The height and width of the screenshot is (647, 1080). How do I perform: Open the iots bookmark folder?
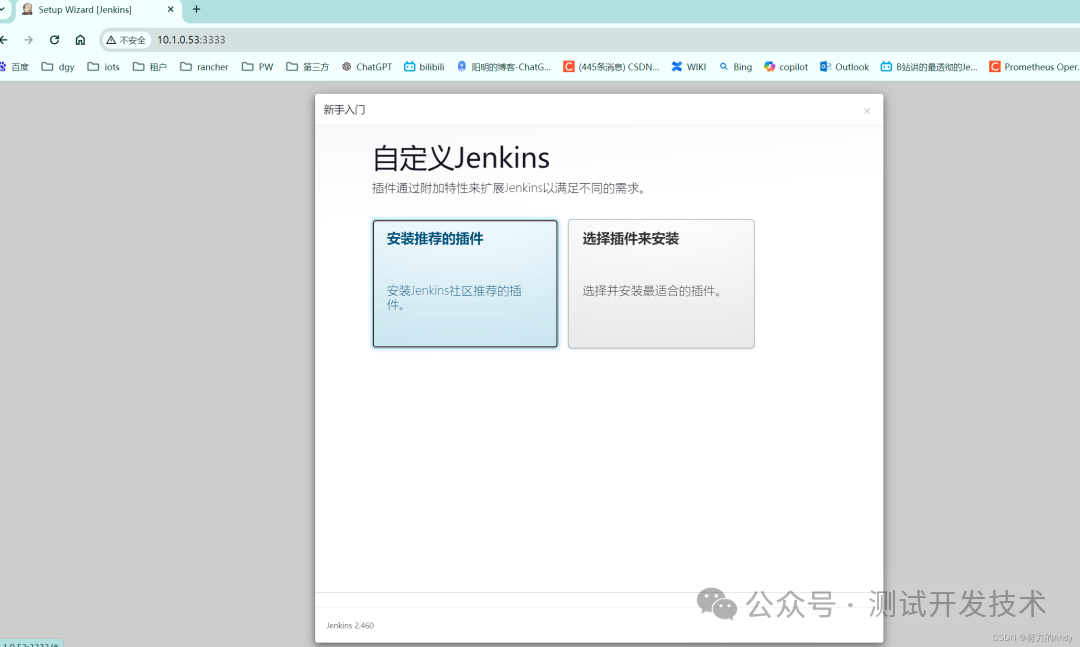point(103,67)
